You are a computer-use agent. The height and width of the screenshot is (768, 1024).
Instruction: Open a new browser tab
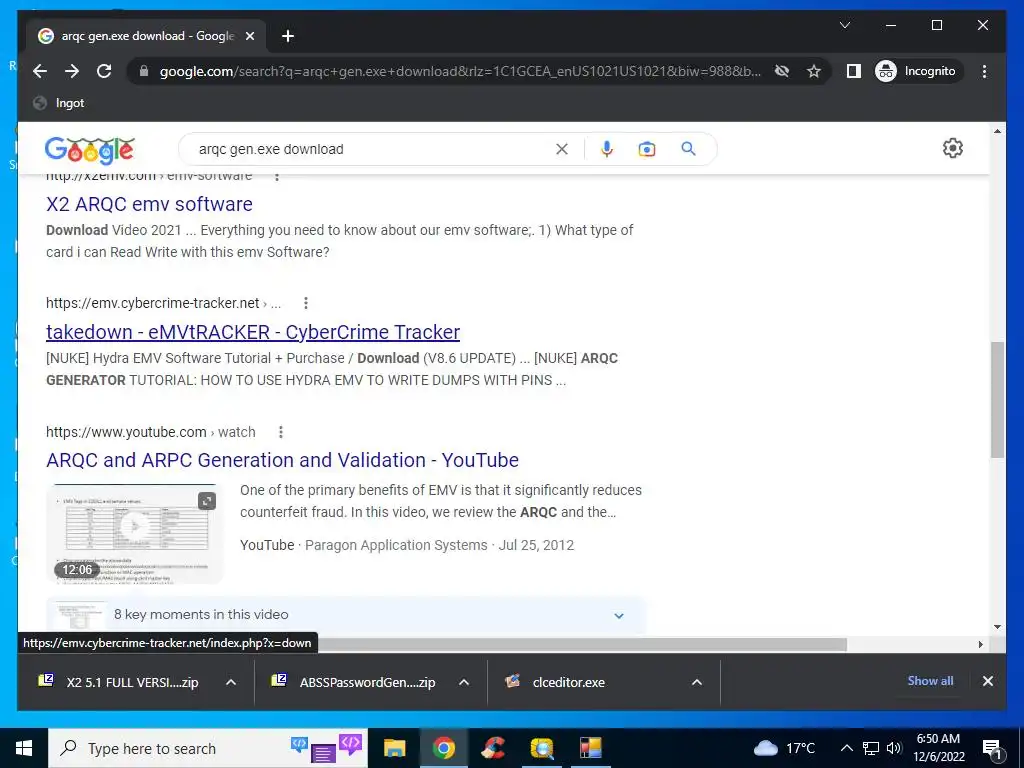pos(288,36)
